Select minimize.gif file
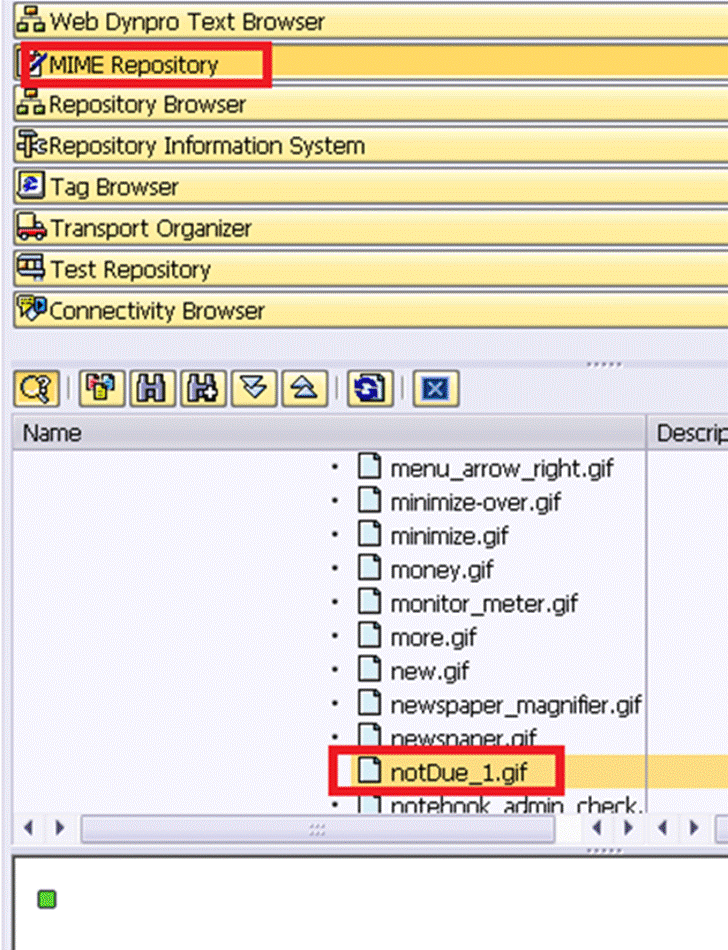 point(449,536)
